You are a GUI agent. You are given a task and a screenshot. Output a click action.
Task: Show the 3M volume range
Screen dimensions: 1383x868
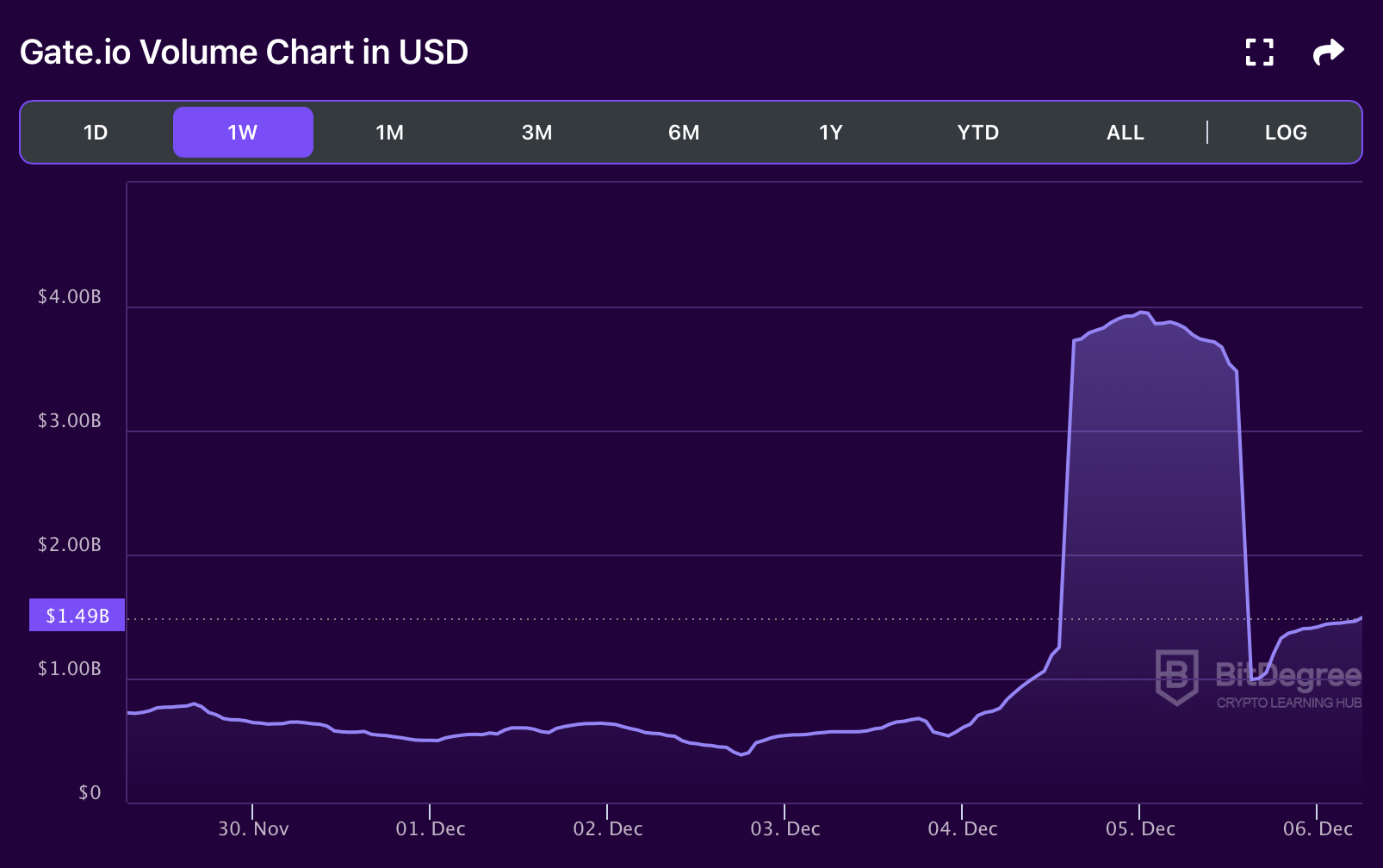(x=536, y=133)
